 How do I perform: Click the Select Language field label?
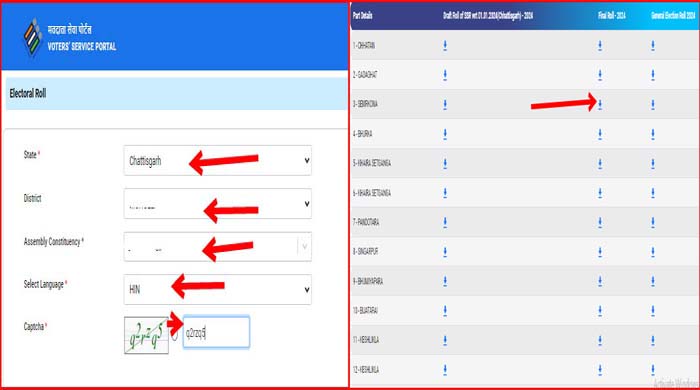point(45,284)
